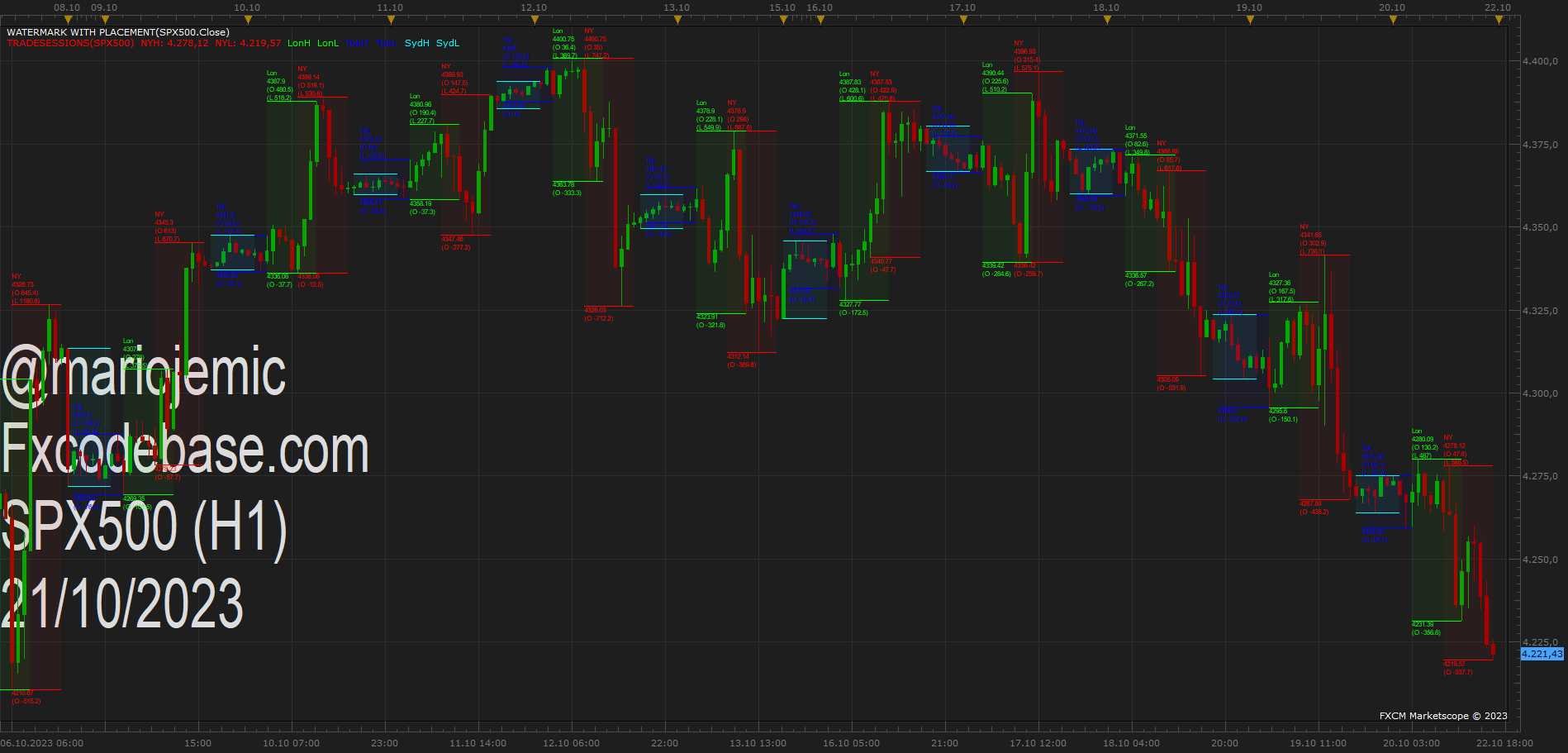Click the 17.10 12:00 time axis label
The height and width of the screenshot is (753, 1568).
pyautogui.click(x=1038, y=743)
